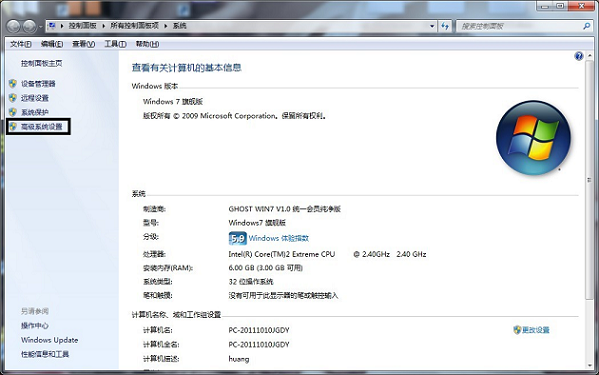Click shield icon beside 更改设置
This screenshot has height=375, width=599.
517,330
